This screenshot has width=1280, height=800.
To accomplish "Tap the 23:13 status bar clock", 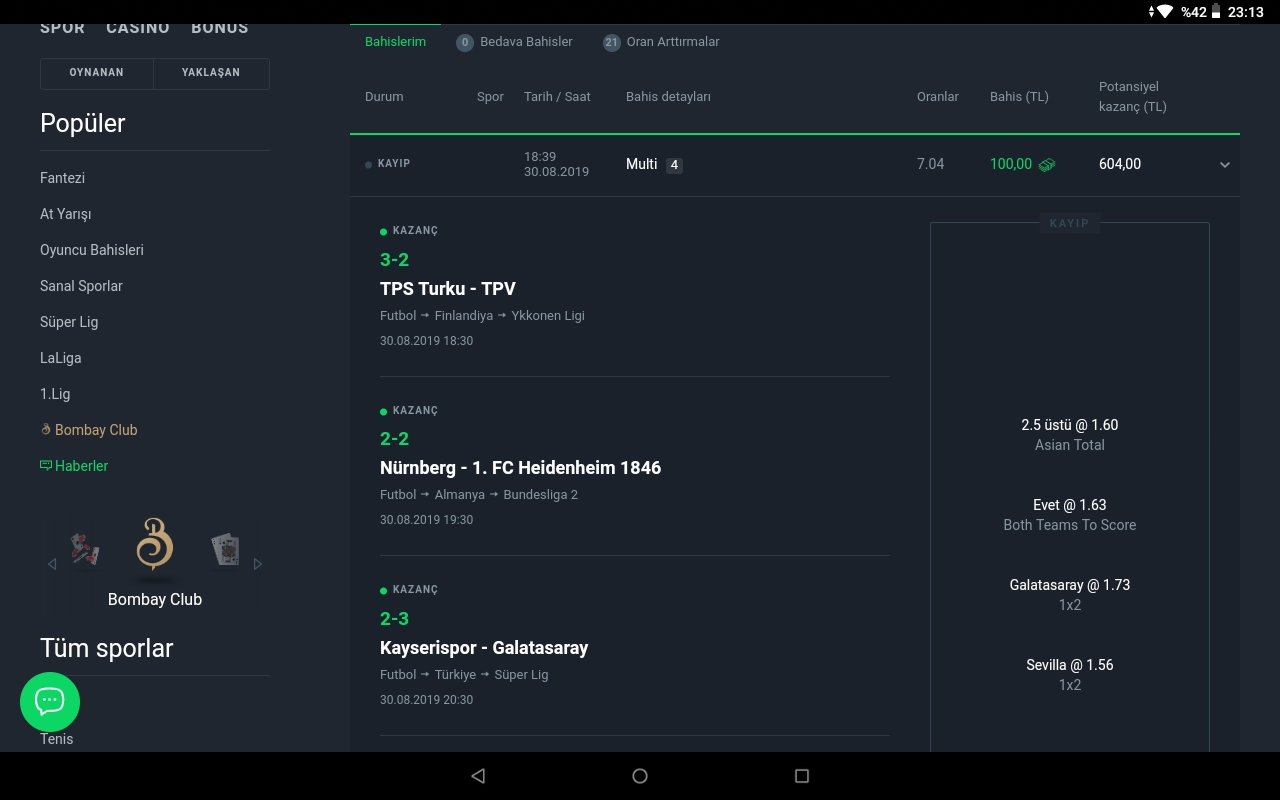I will tap(1246, 12).
